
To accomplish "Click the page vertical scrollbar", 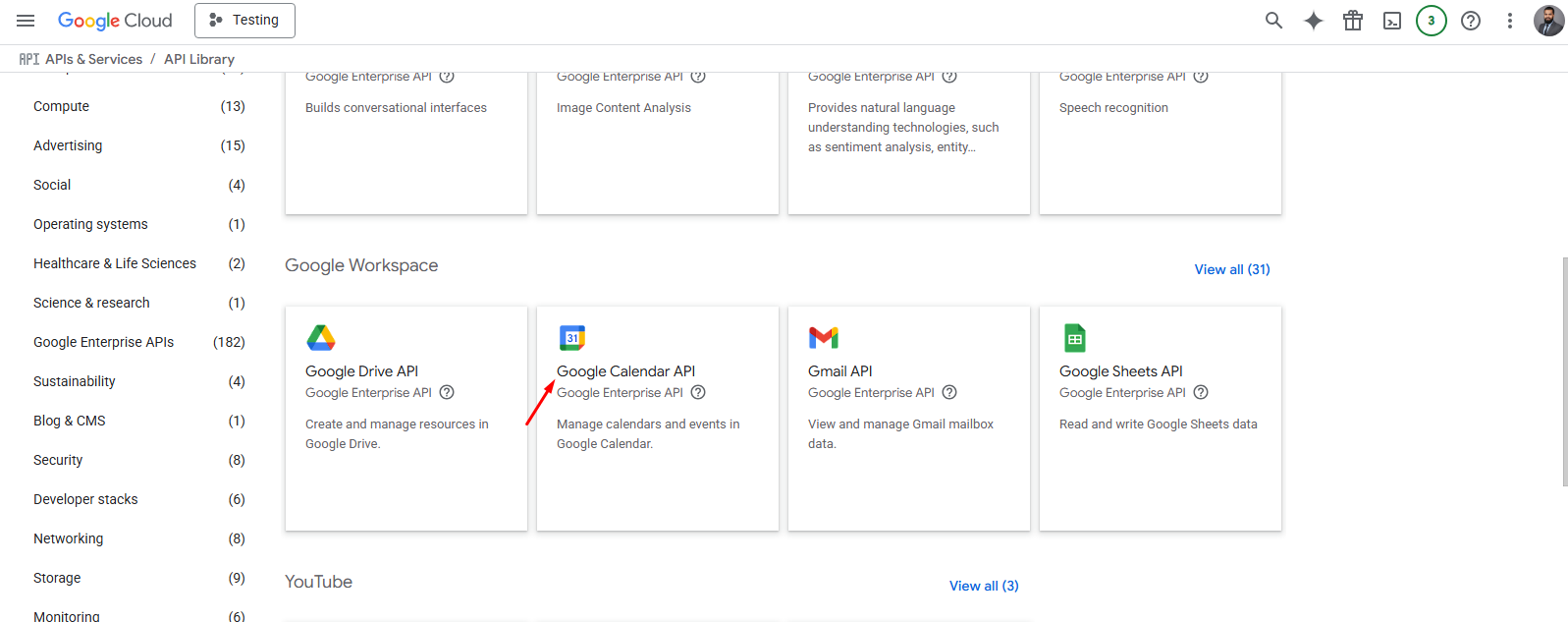I will [x=1563, y=371].
